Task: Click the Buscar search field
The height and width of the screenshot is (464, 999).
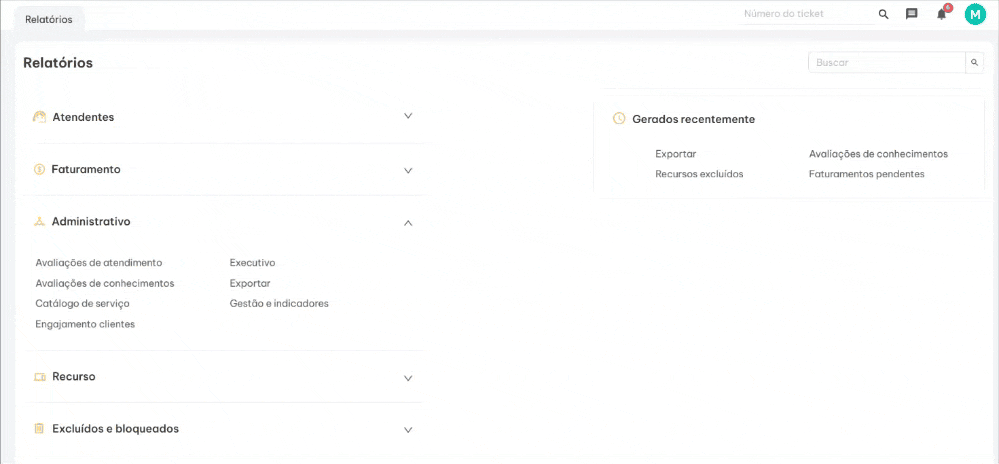Action: (x=886, y=62)
